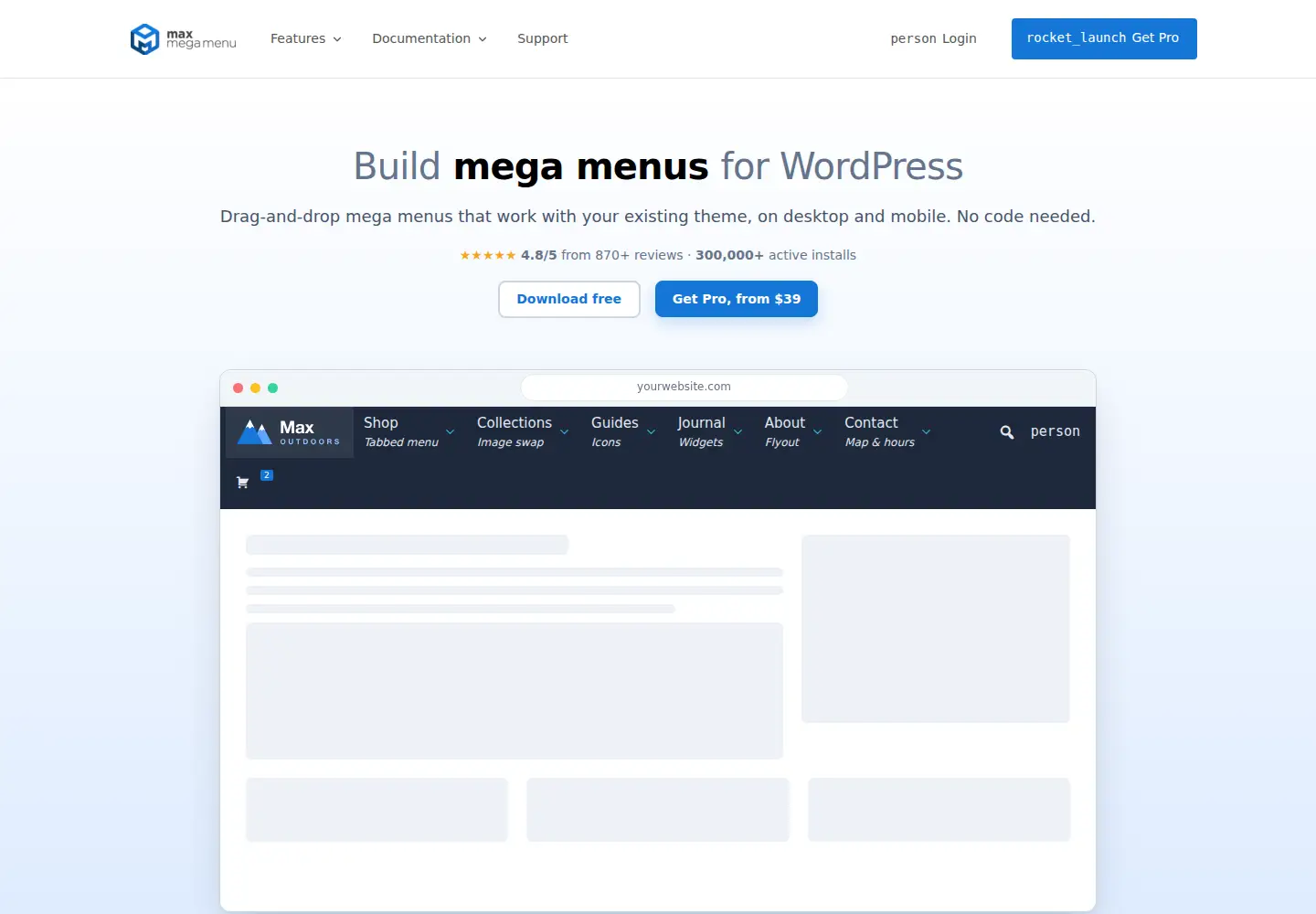Click the red window dot
Screen dimensions: 1316x914
click(238, 388)
